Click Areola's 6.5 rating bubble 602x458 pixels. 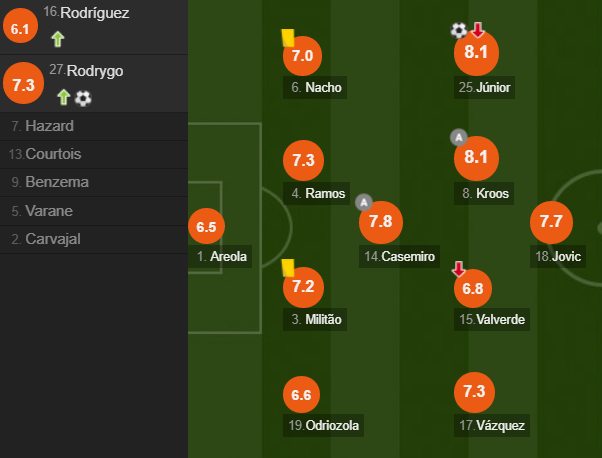[x=207, y=226]
